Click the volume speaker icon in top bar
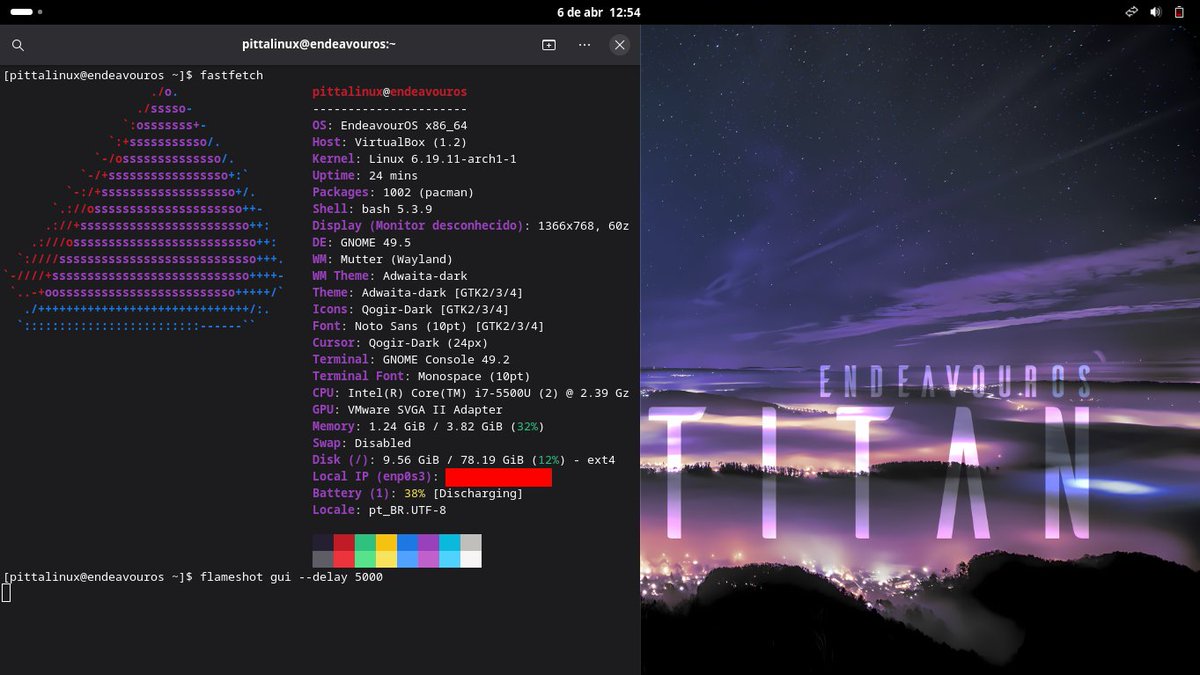The height and width of the screenshot is (675, 1200). (1156, 12)
